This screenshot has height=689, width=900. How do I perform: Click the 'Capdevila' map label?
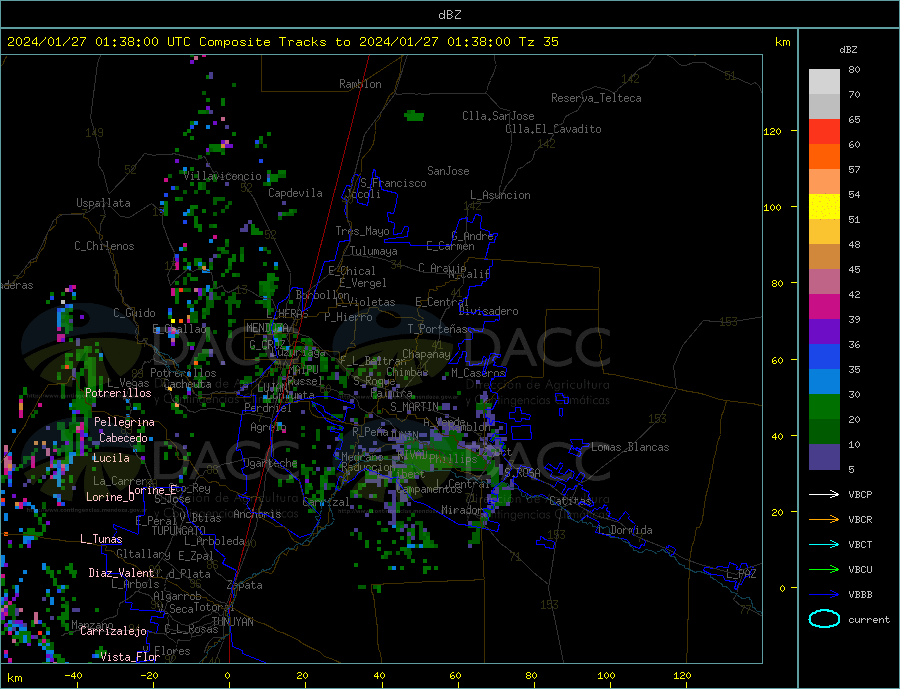(295, 193)
